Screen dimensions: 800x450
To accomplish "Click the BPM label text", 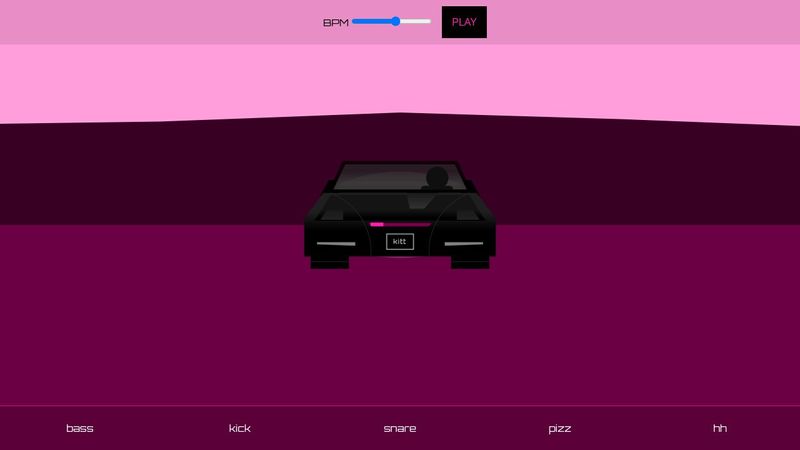I will pyautogui.click(x=336, y=22).
